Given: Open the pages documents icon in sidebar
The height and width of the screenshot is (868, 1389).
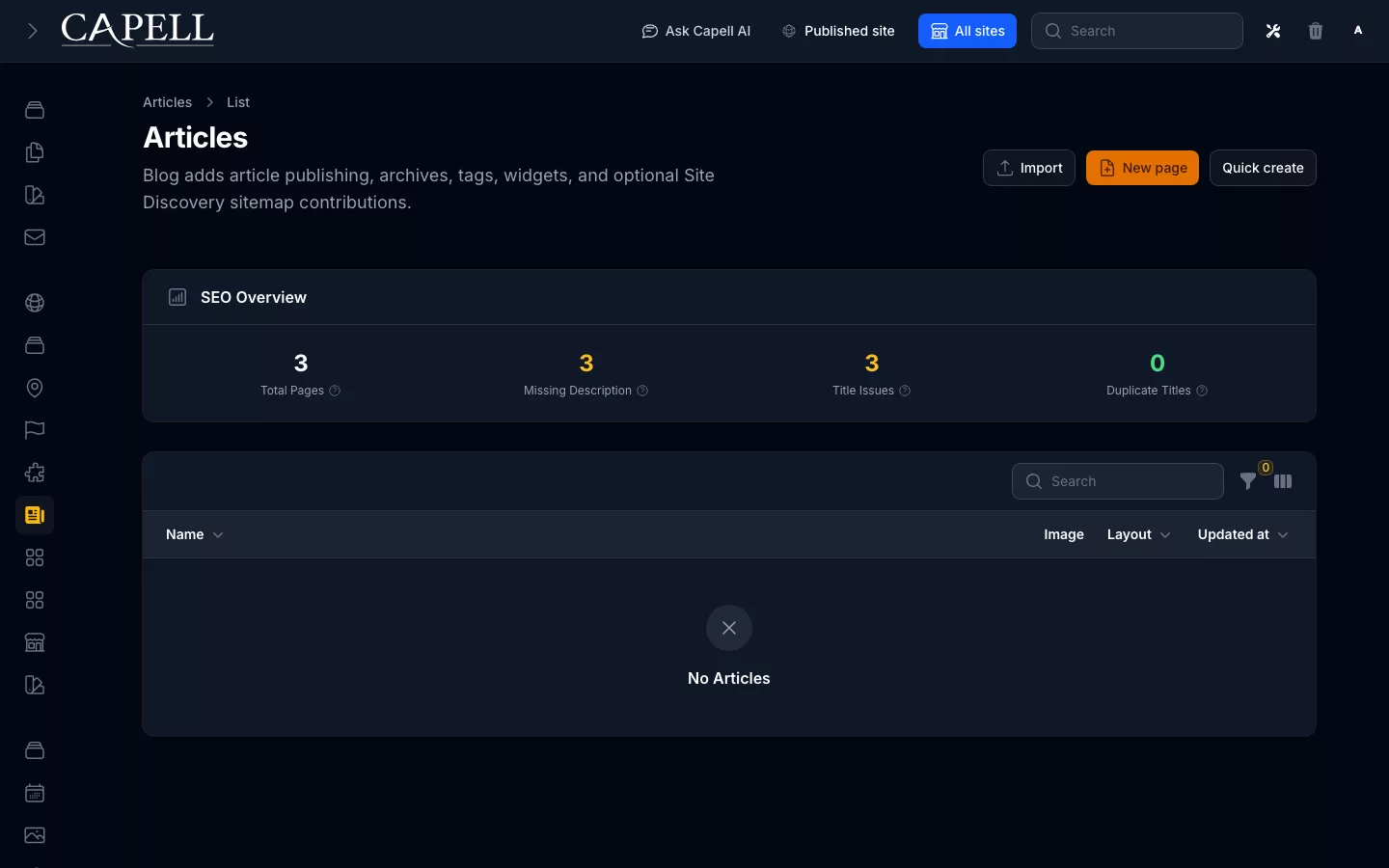Looking at the screenshot, I should (35, 152).
